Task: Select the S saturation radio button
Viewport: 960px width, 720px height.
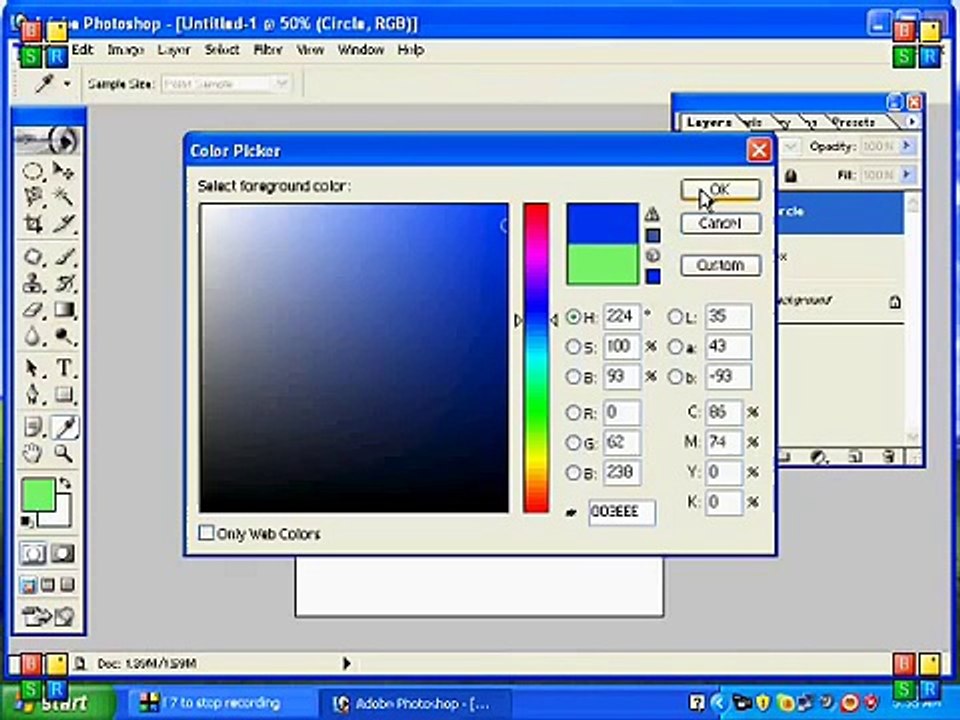Action: click(x=573, y=347)
